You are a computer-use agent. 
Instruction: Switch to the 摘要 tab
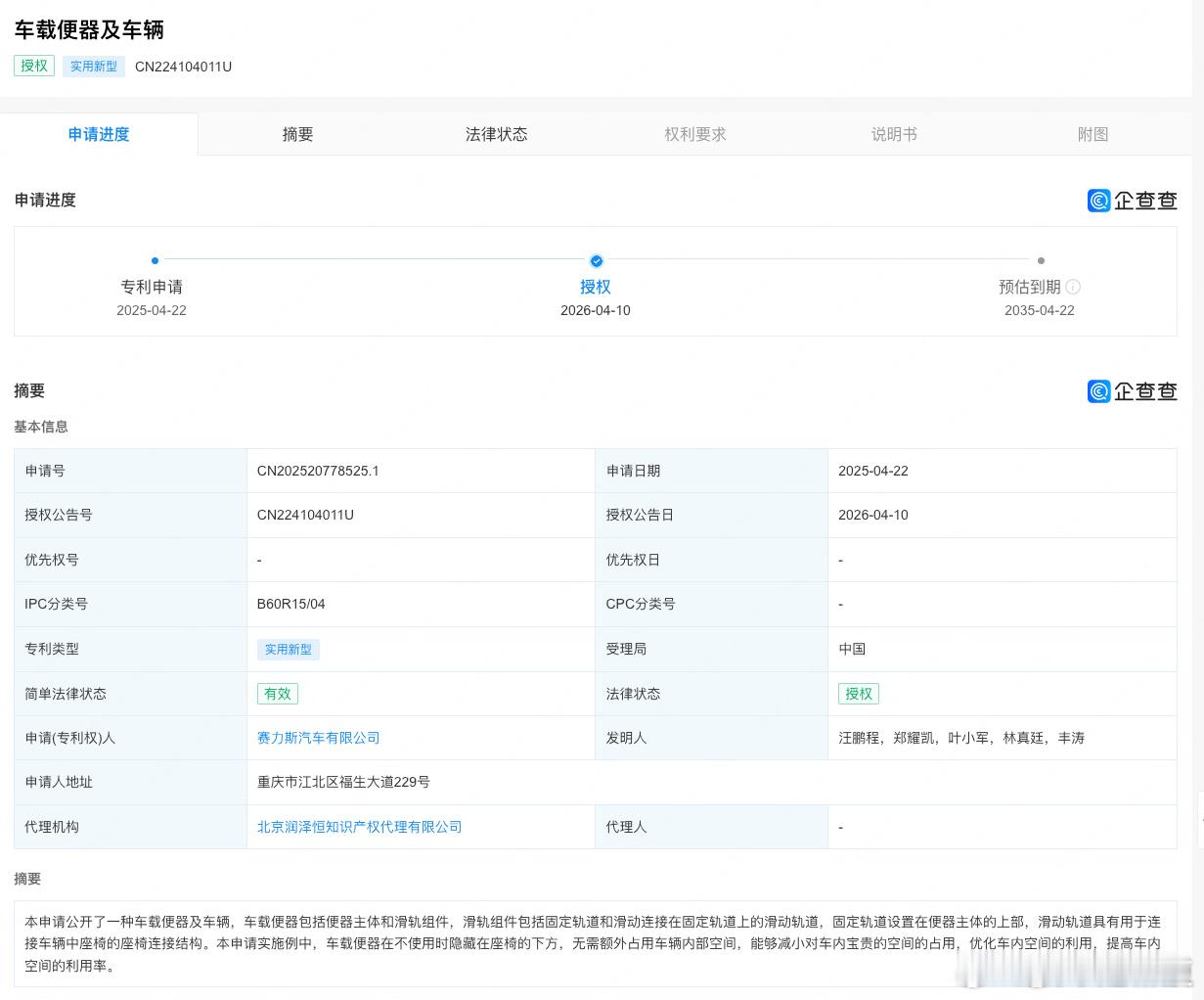click(297, 134)
